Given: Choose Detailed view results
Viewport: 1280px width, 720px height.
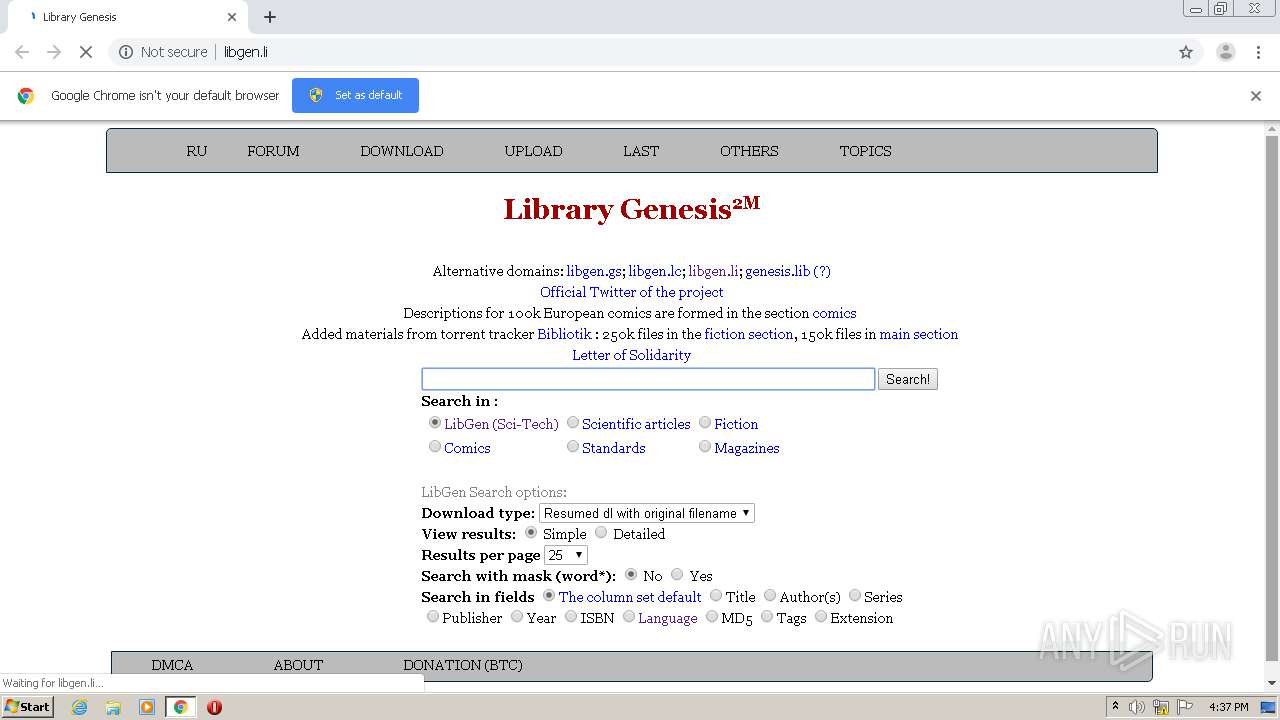Looking at the screenshot, I should tap(601, 533).
